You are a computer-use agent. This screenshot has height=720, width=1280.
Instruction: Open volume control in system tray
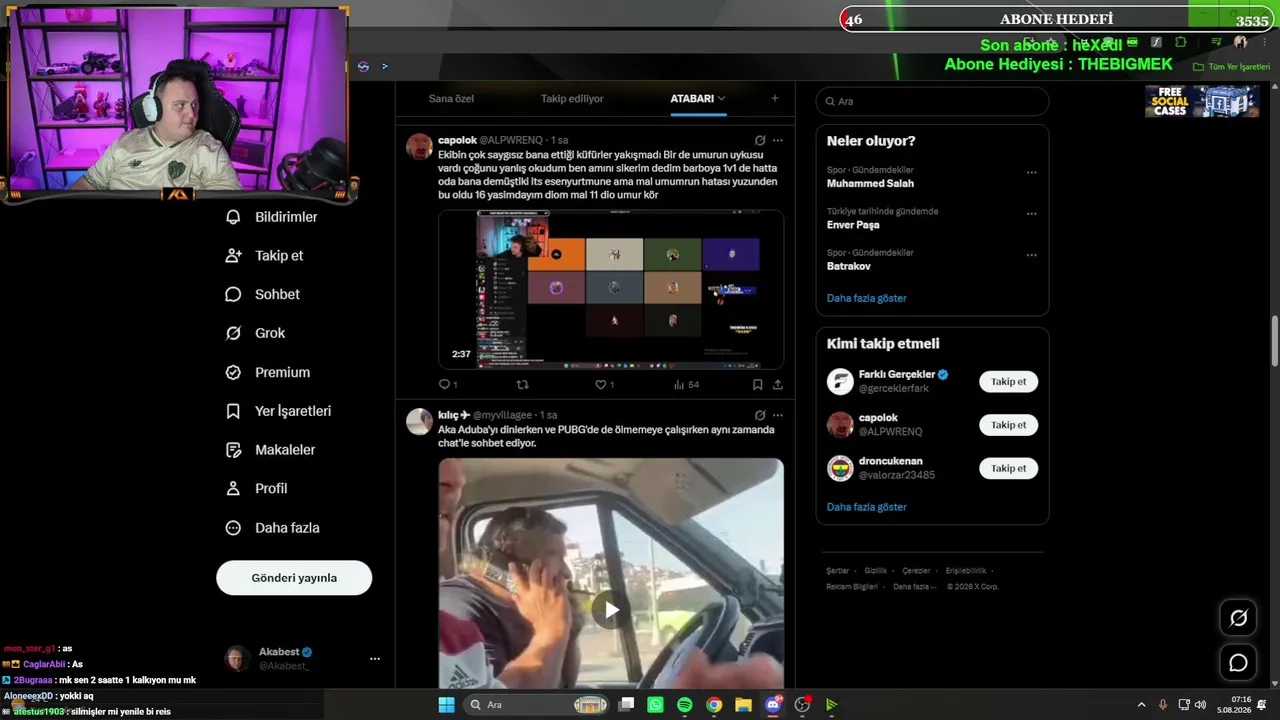(1200, 705)
